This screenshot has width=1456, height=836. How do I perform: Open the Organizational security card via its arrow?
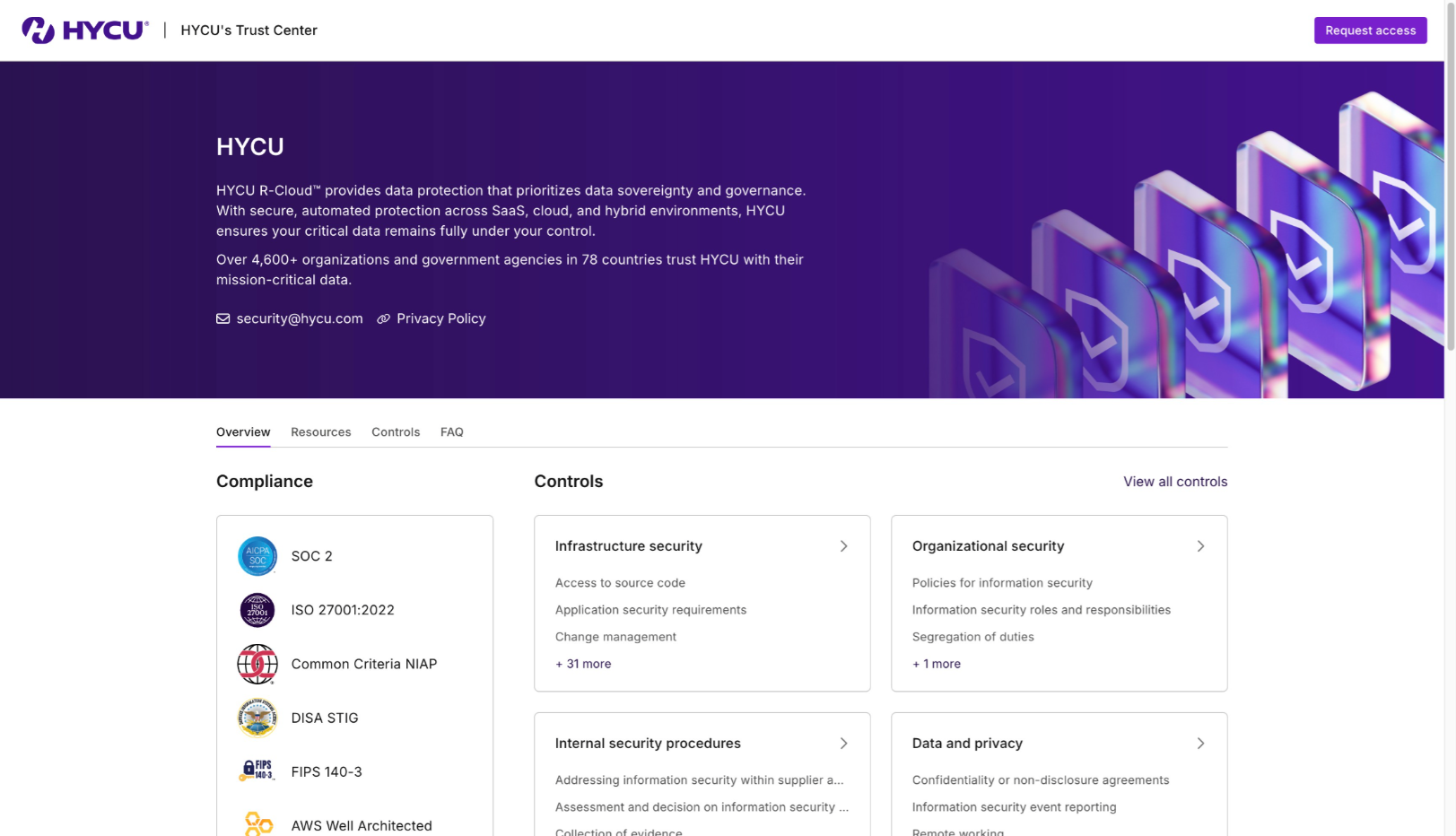click(1200, 545)
